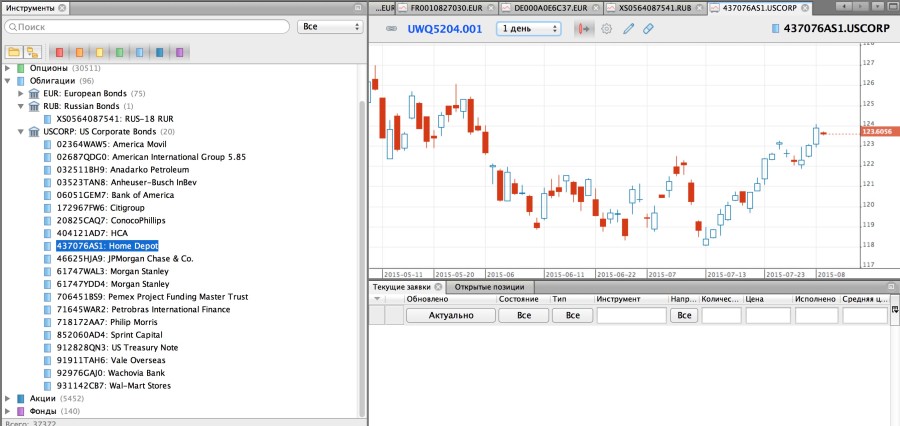Click the 'Все' button under Состояние column
This screenshot has width=900, height=426.
[x=523, y=315]
